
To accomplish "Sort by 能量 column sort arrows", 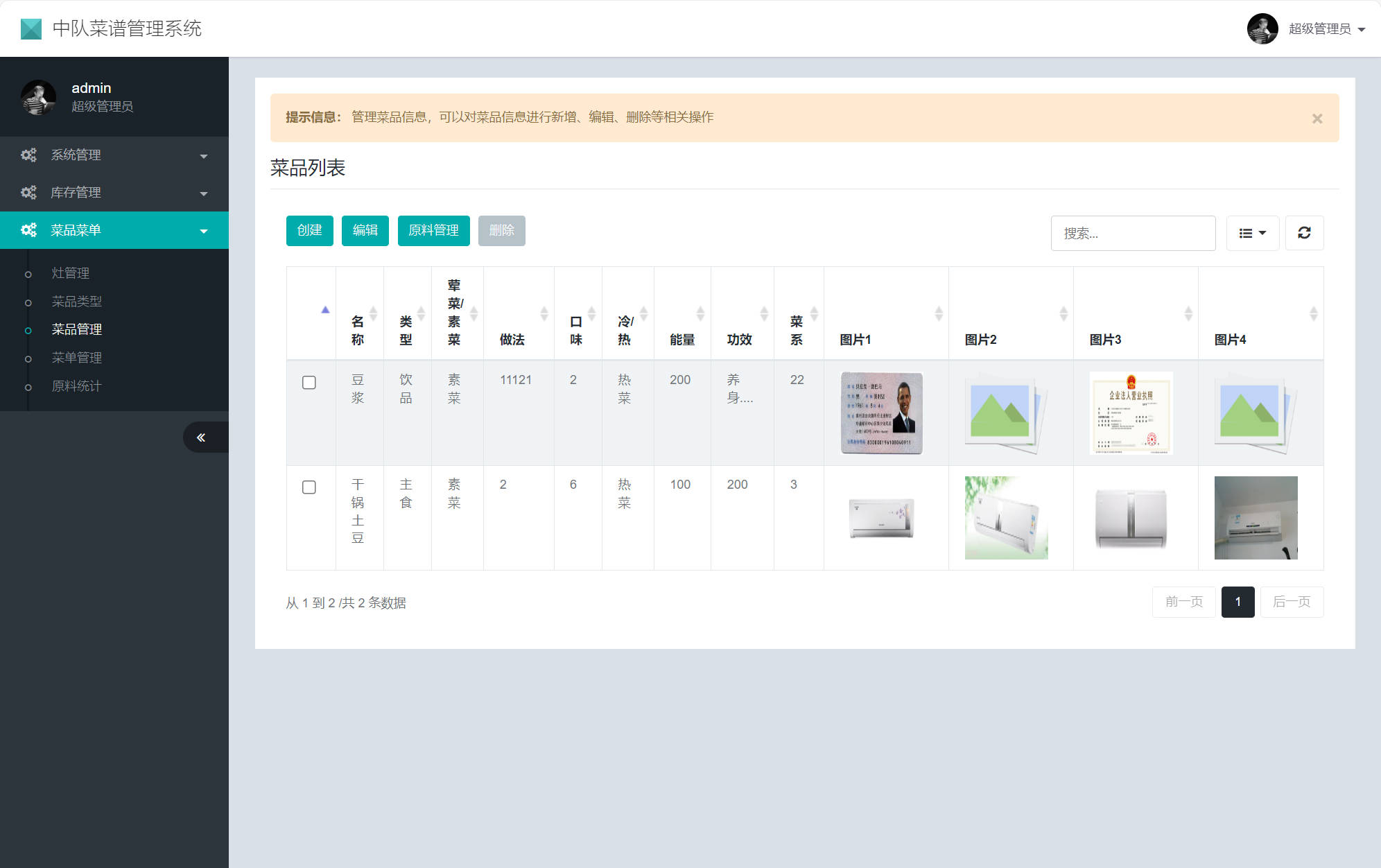I will [x=700, y=314].
